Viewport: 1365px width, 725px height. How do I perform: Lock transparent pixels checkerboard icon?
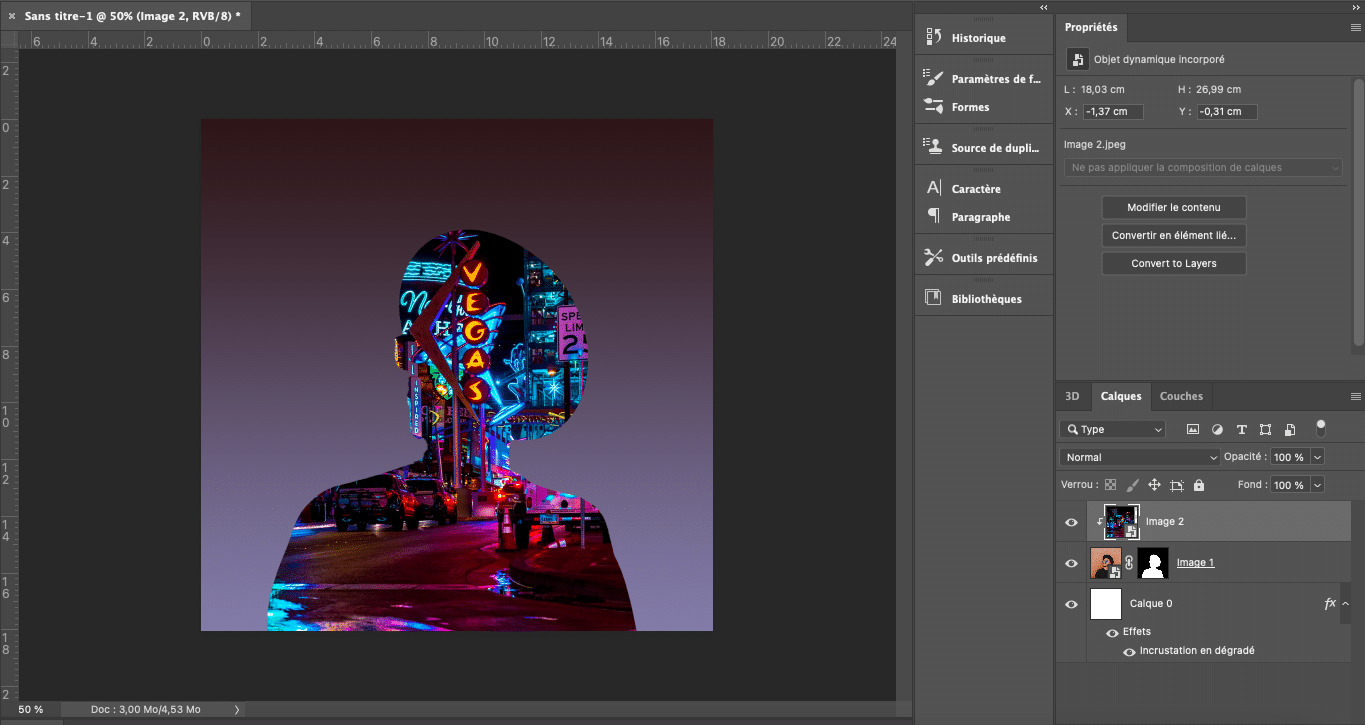click(x=1110, y=485)
